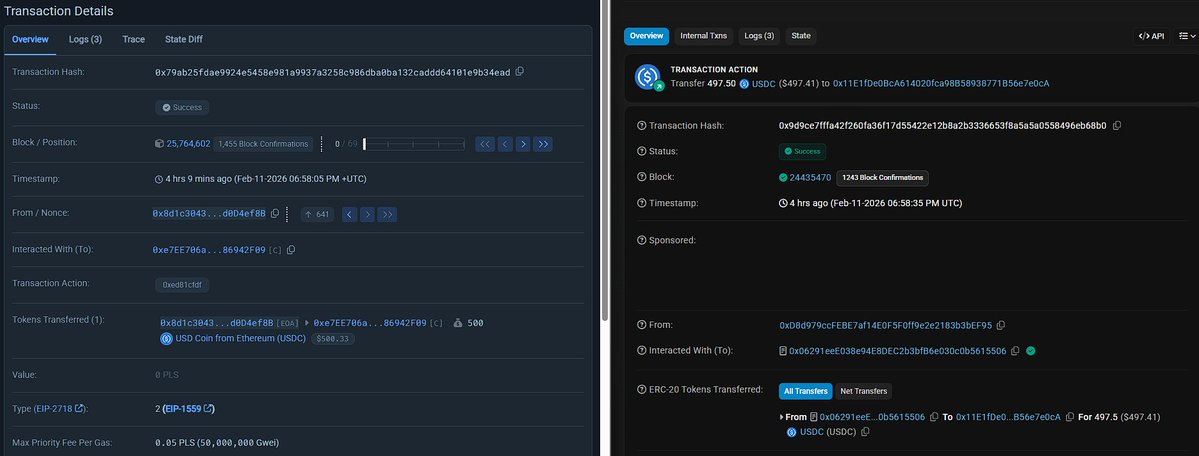Click the nonce 641 badge
1199x456 pixels.
point(317,214)
